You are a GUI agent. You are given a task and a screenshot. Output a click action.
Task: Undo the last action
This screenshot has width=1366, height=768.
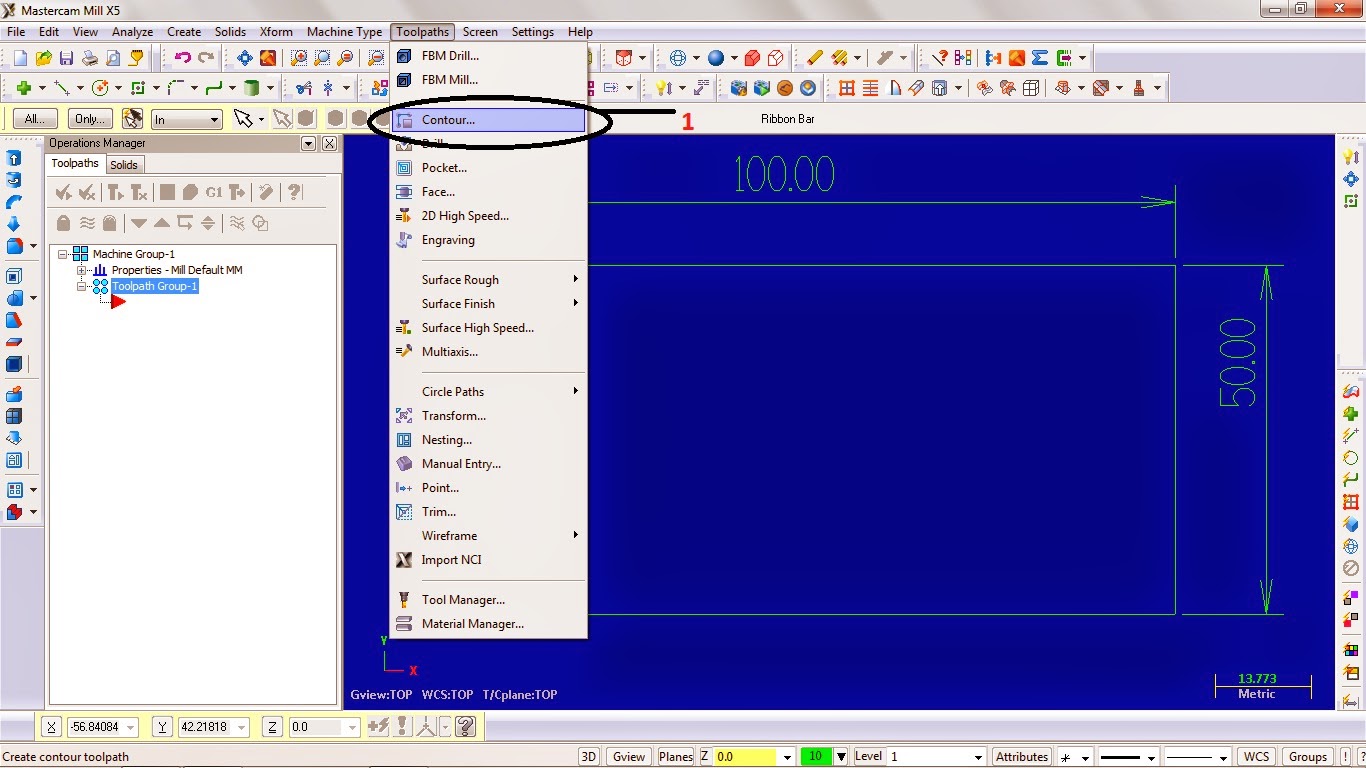click(182, 58)
